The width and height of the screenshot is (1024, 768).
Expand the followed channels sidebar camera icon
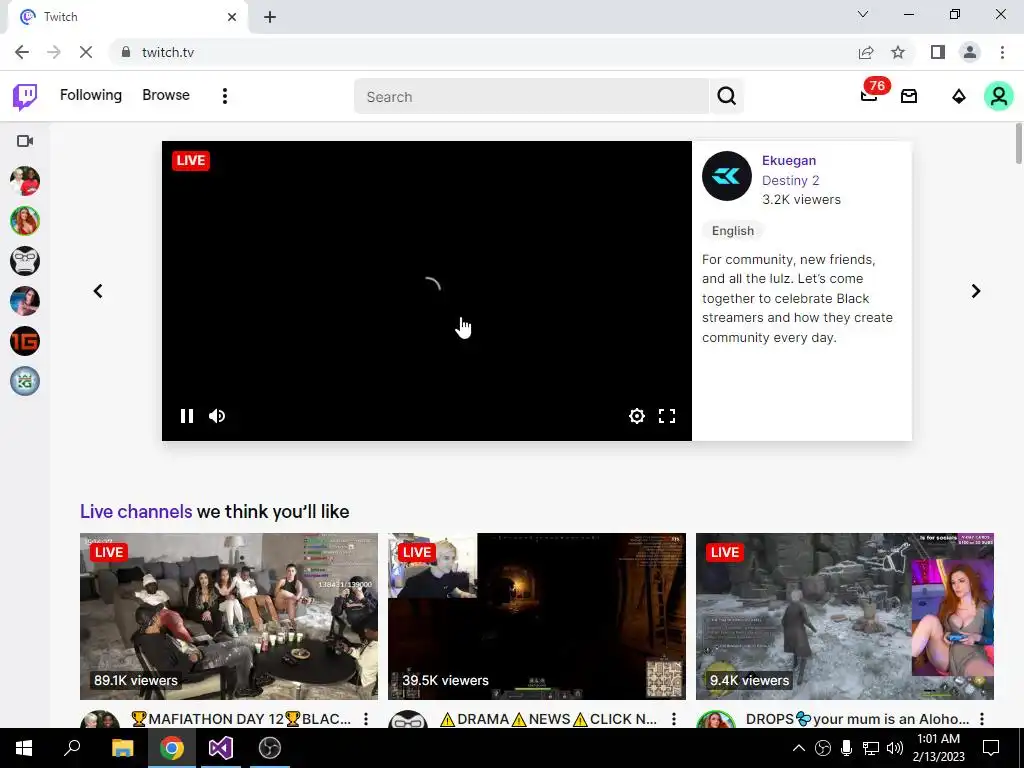[25, 141]
